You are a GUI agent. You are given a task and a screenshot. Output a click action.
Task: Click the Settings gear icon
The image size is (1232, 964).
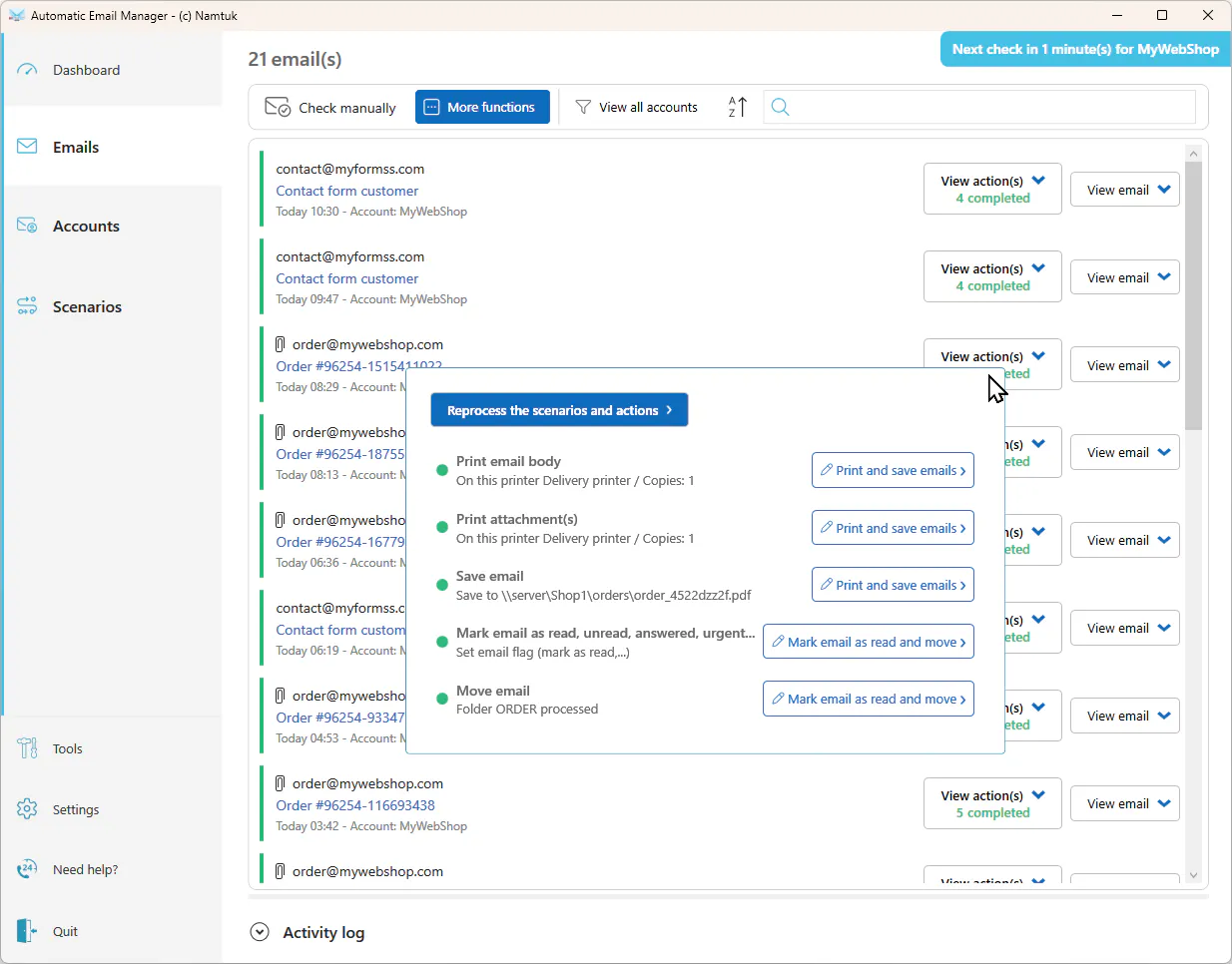click(x=27, y=809)
